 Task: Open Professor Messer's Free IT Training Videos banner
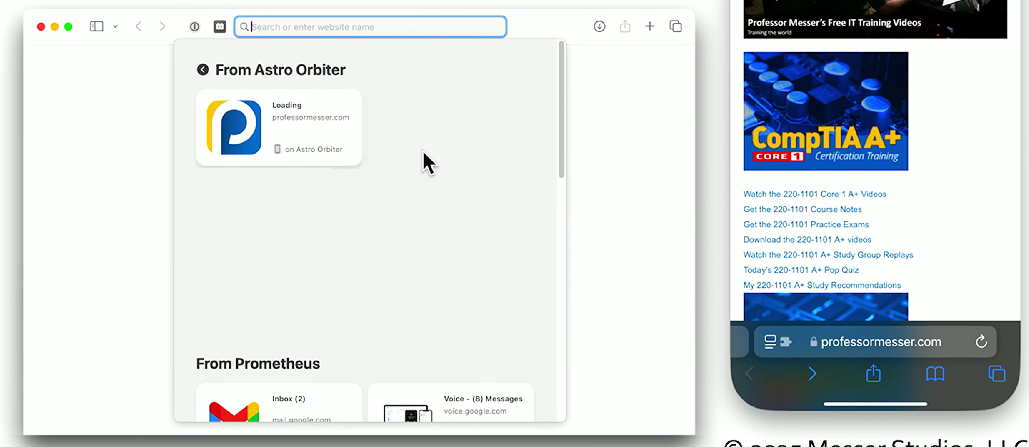875,19
